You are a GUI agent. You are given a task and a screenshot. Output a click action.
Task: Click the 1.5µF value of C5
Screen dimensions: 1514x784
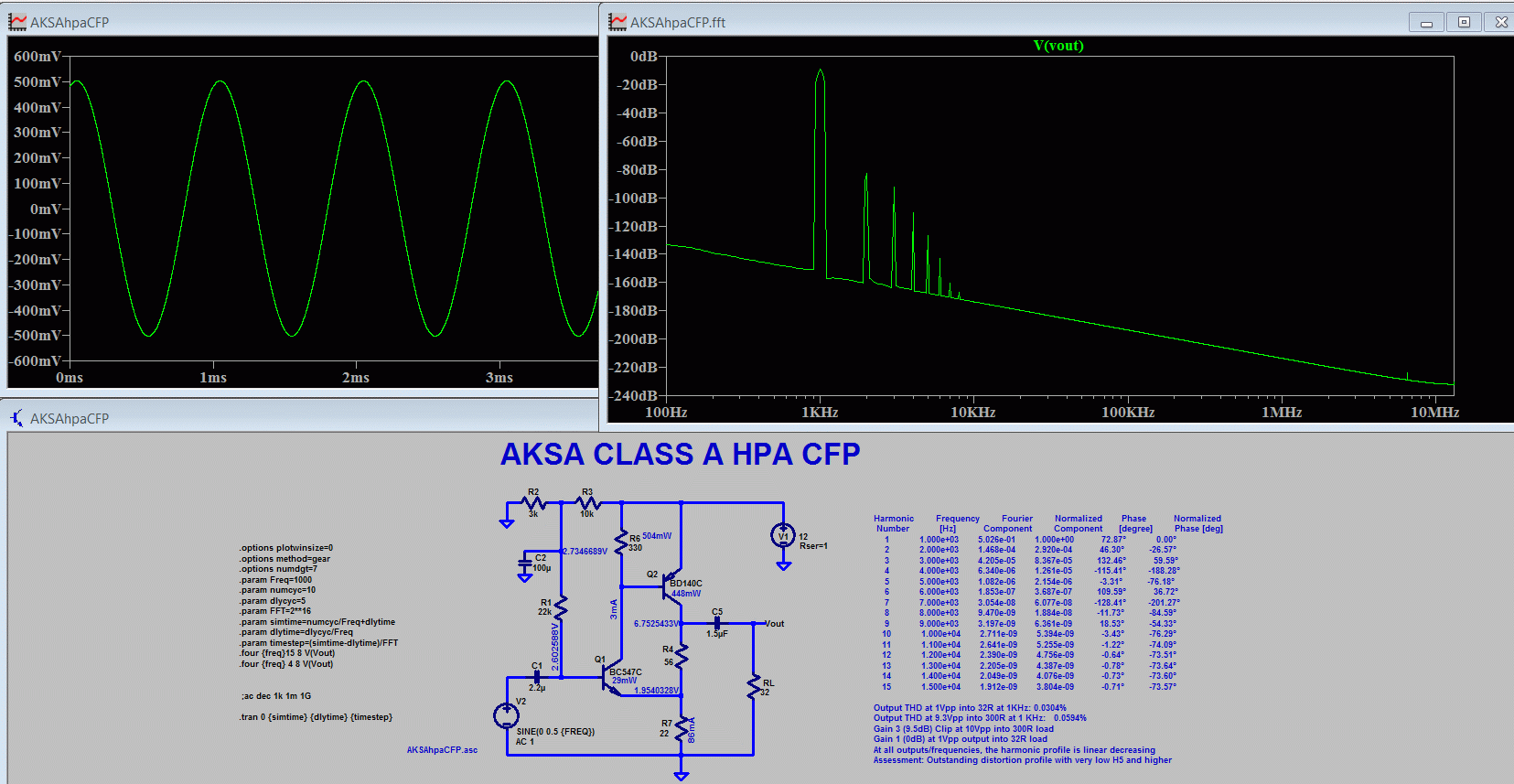coord(717,634)
